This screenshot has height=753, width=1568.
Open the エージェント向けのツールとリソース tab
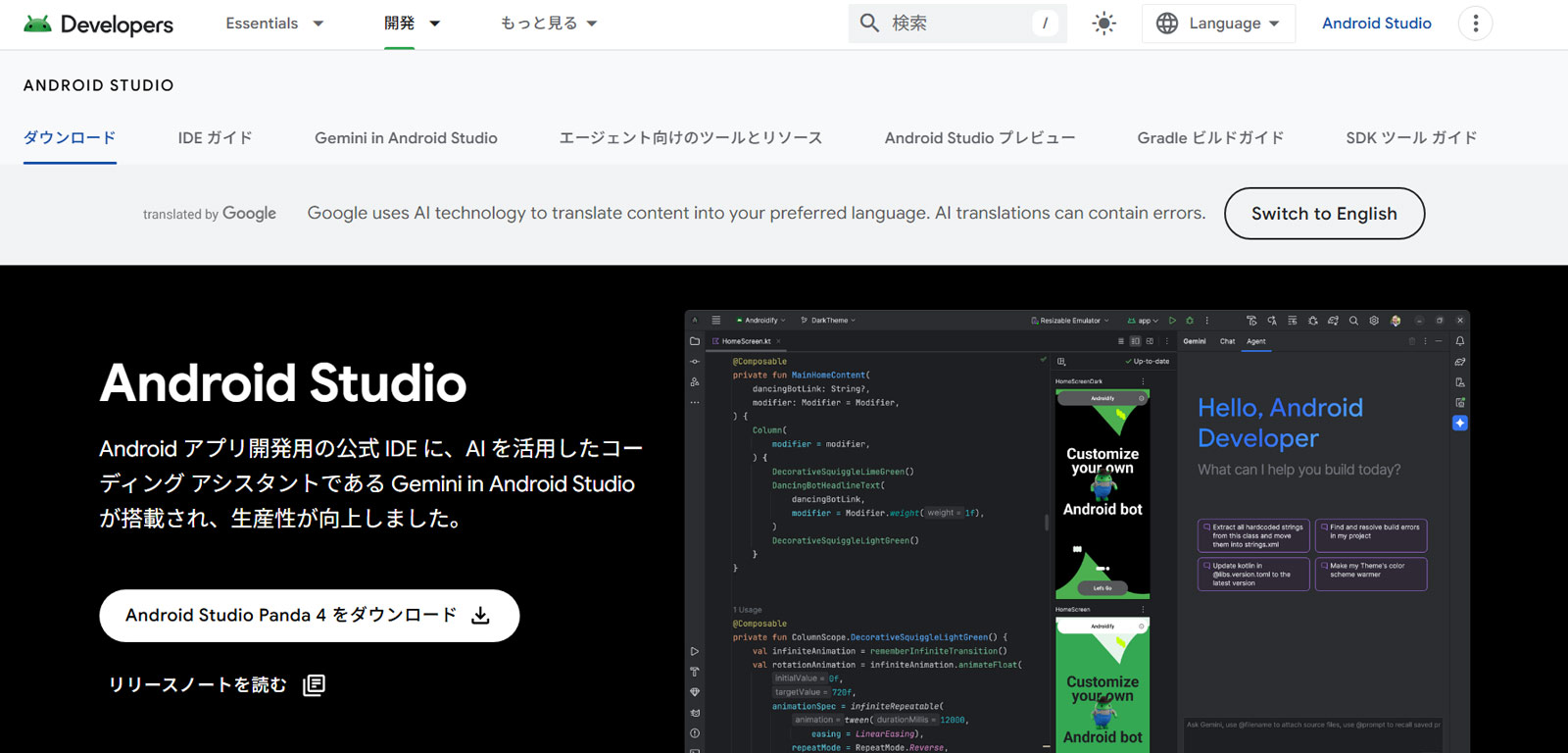(x=691, y=137)
